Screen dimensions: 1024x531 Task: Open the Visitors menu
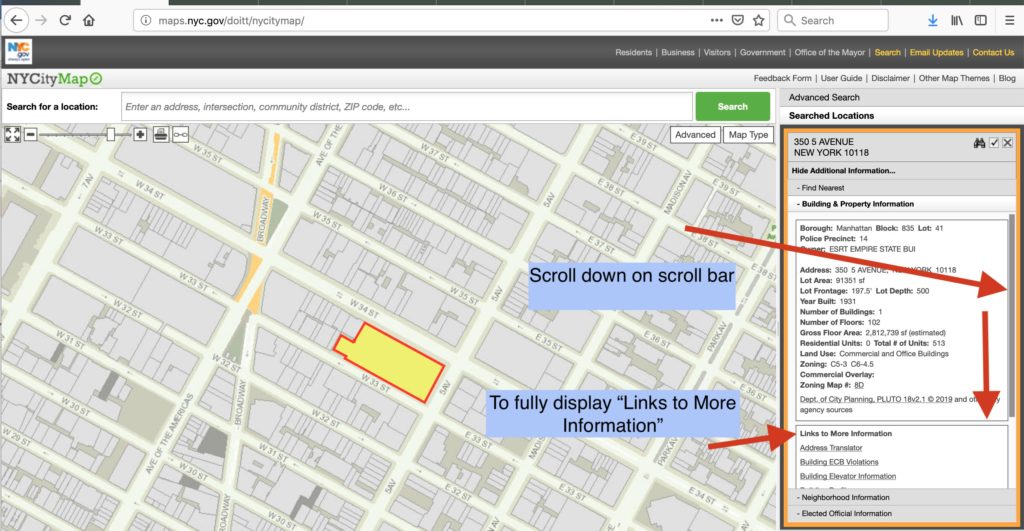click(716, 52)
